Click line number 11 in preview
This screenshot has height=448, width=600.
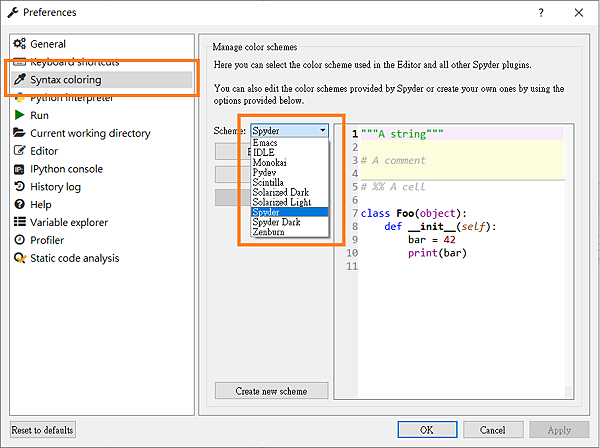(x=352, y=266)
